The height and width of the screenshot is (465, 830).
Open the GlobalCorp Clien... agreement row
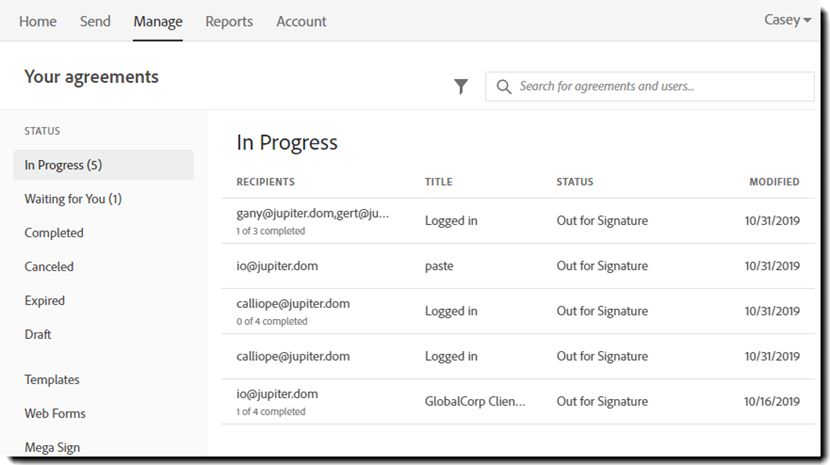475,402
